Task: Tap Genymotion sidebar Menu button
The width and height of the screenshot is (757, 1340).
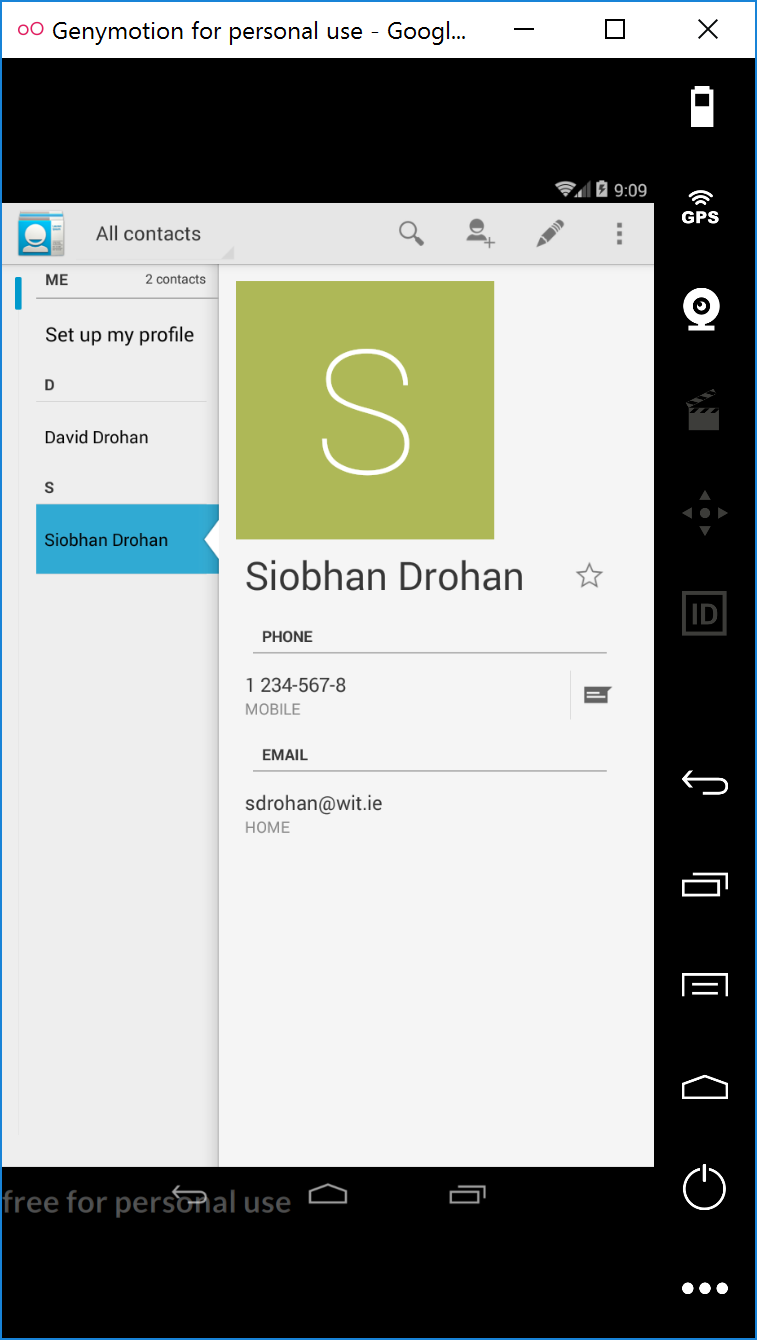Action: click(705, 985)
